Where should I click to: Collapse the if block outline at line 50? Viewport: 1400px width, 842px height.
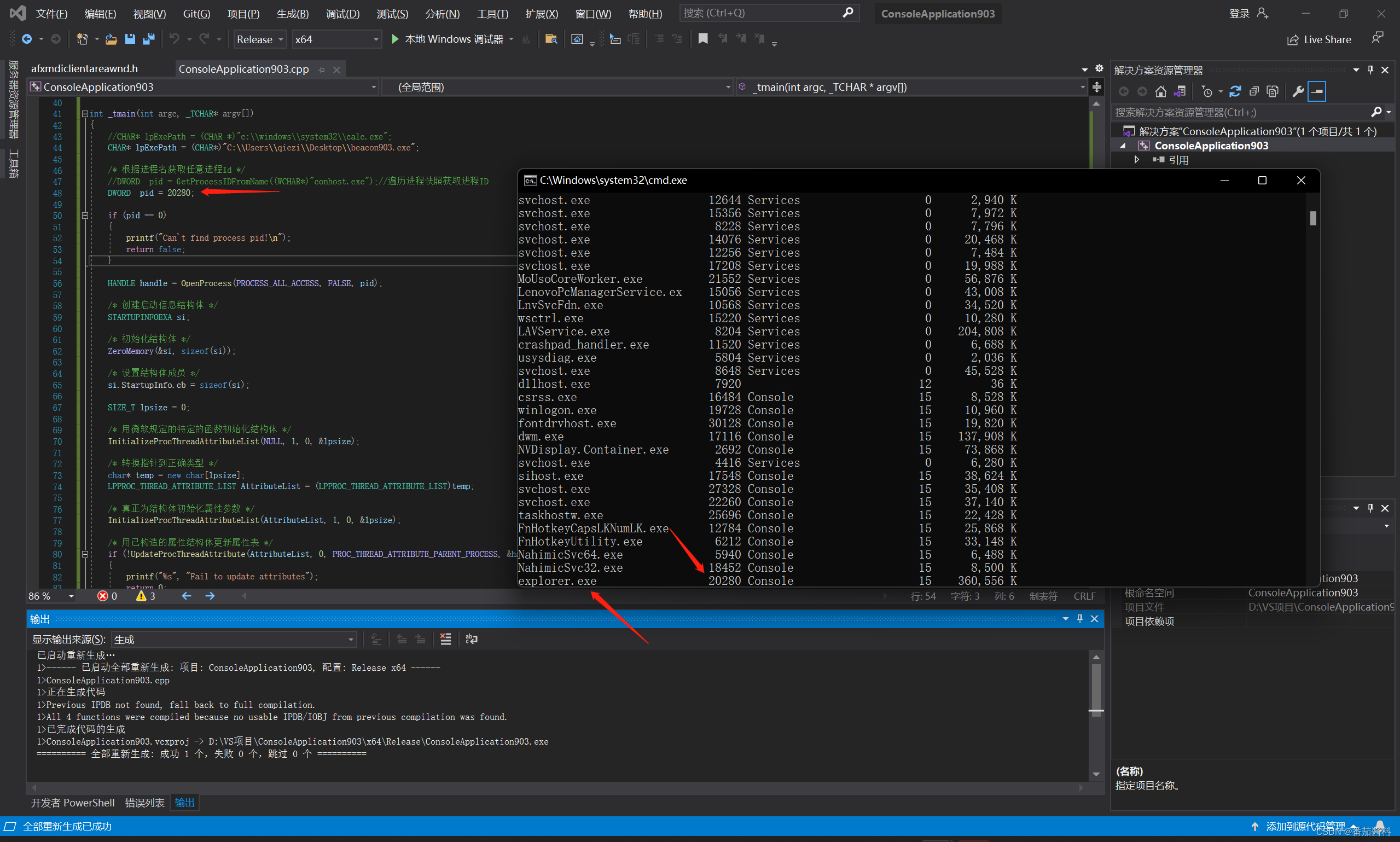[x=84, y=216]
